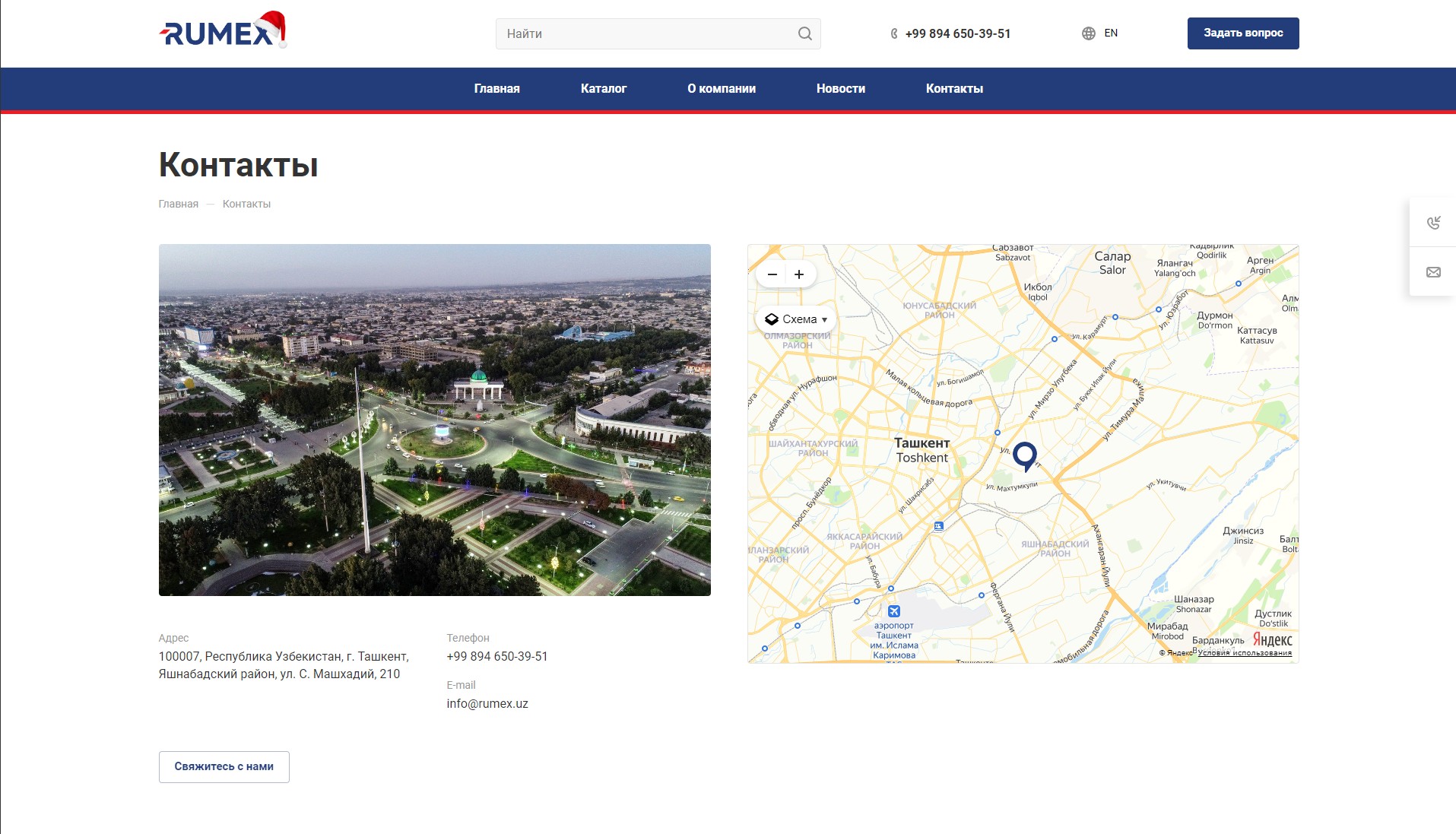Click the Tashkent aerial photo
The height and width of the screenshot is (834, 1456).
435,420
